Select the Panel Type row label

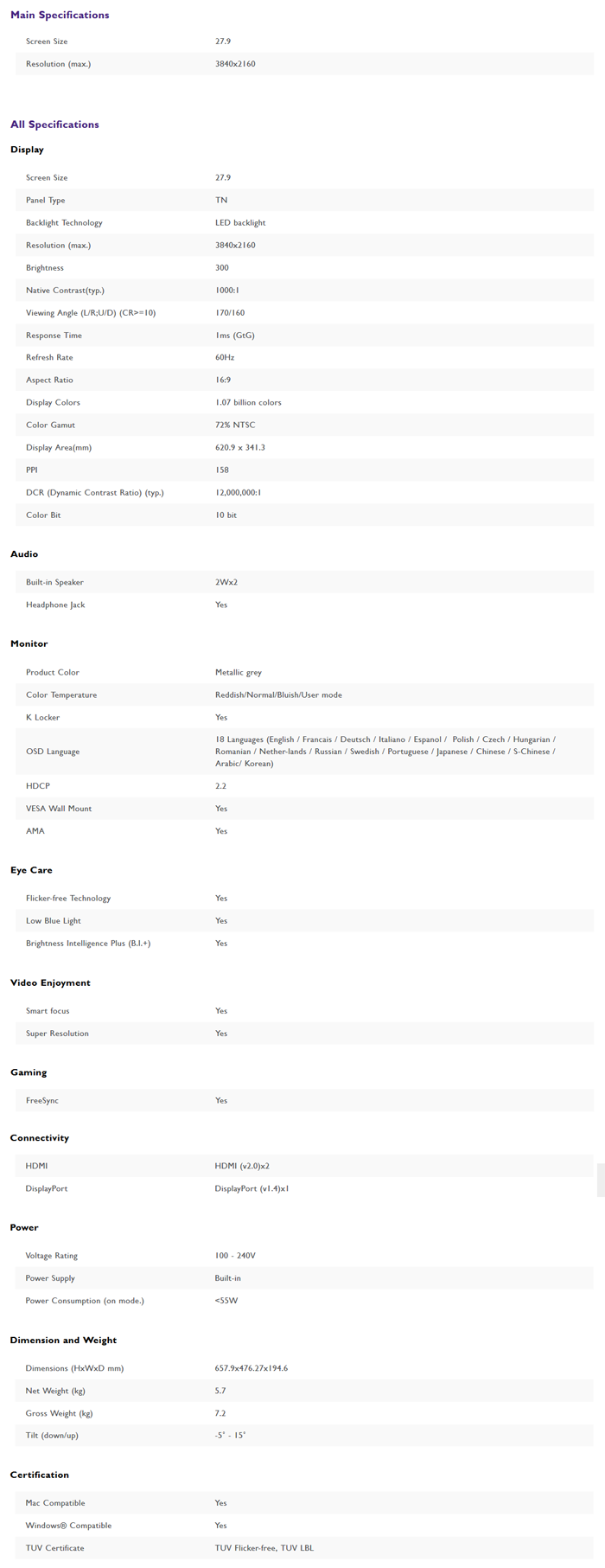(x=45, y=200)
